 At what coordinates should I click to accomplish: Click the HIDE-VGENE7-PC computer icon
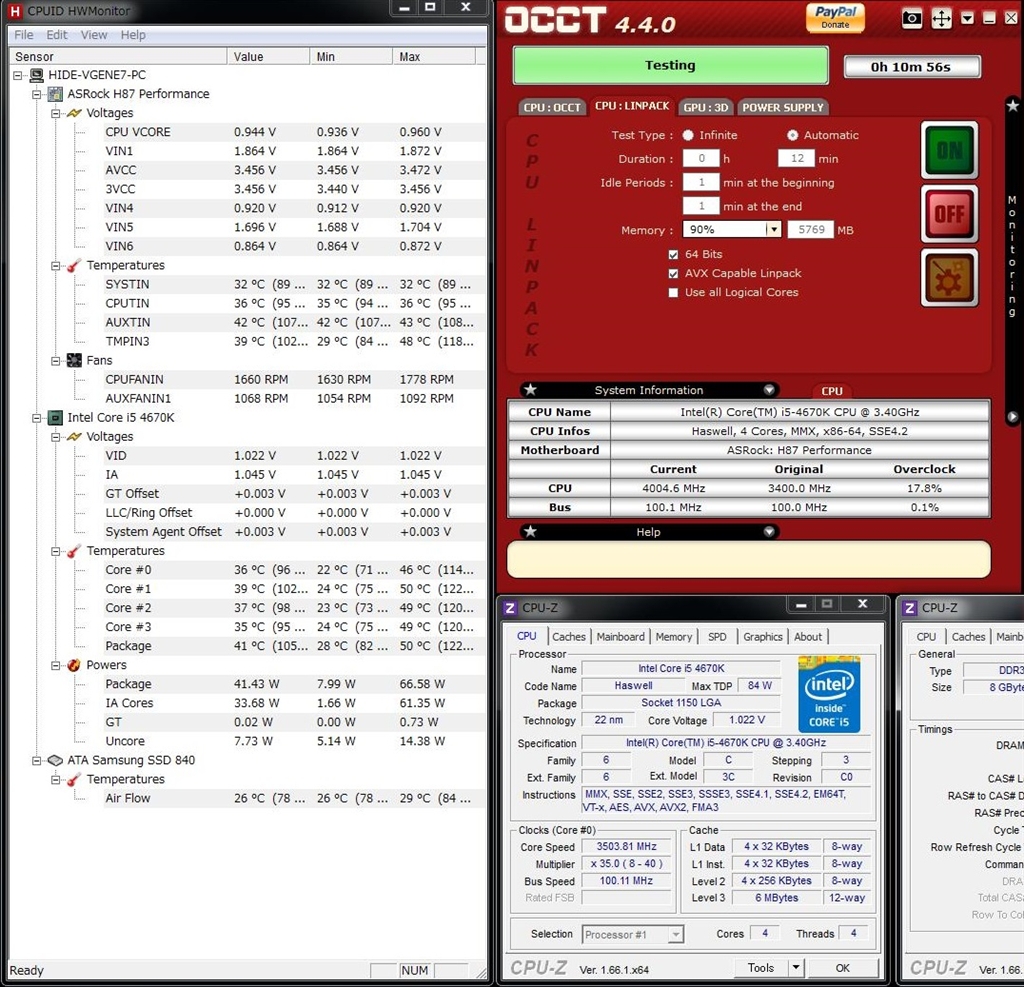click(x=37, y=75)
